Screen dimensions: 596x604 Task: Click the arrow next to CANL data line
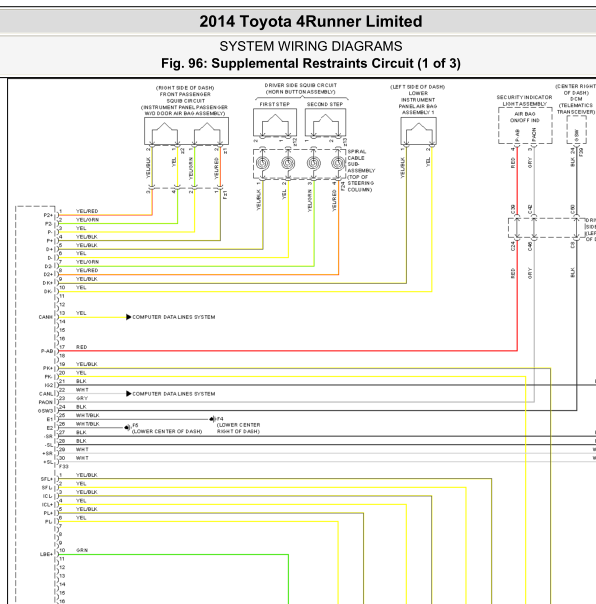pos(129,394)
